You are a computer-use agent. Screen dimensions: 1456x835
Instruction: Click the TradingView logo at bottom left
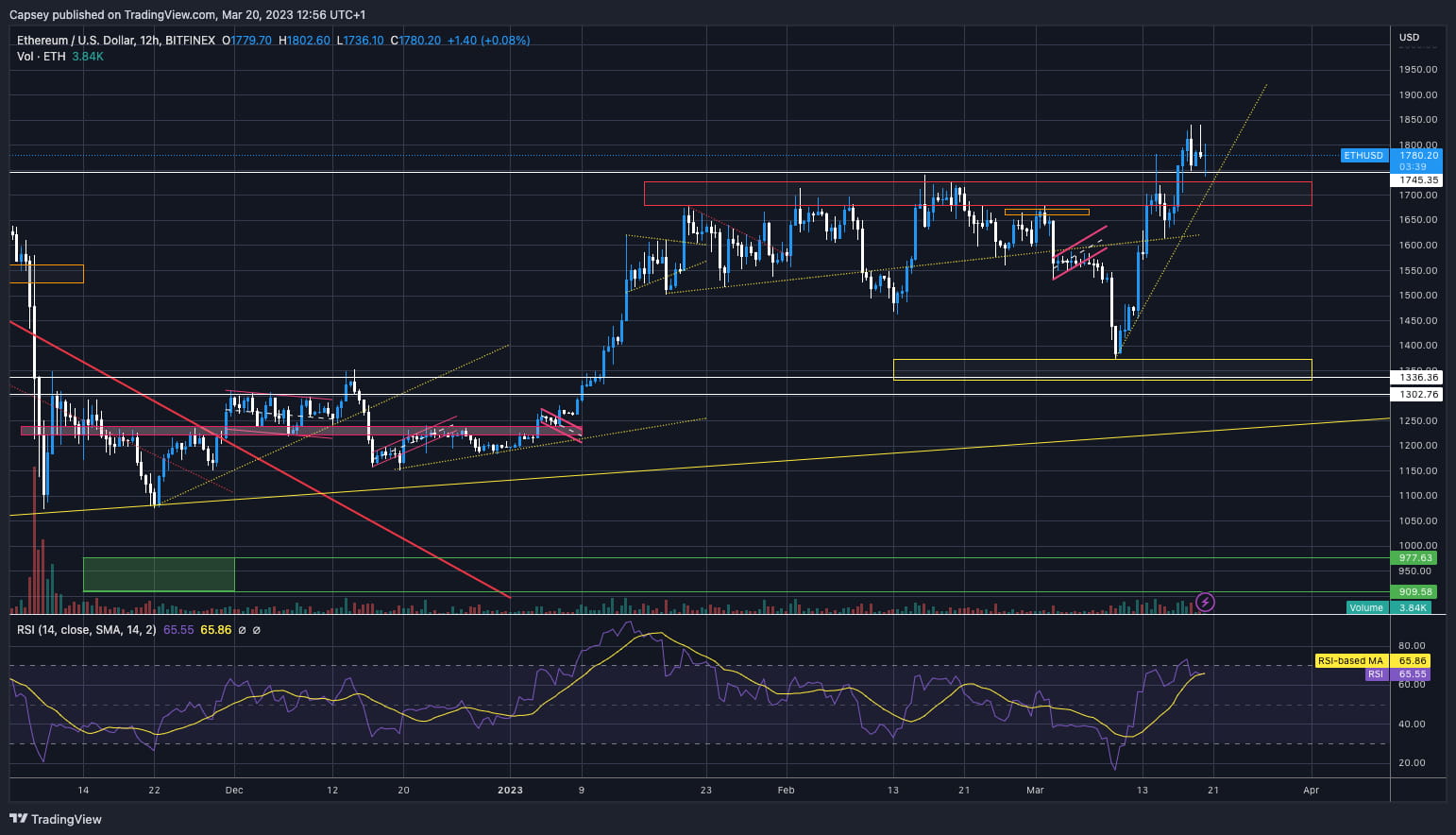coord(56,819)
